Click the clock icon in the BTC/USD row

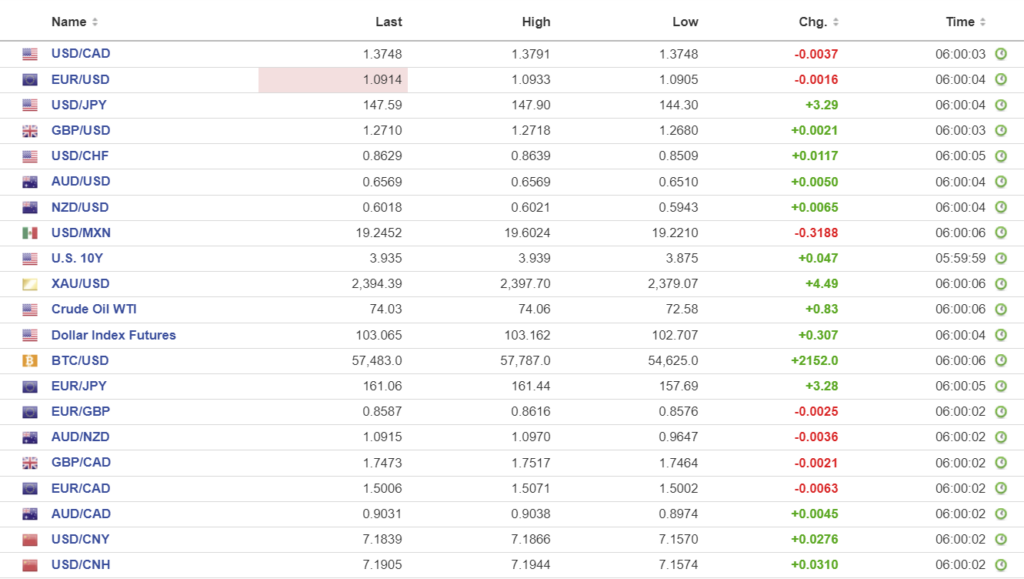[x=1000, y=361]
